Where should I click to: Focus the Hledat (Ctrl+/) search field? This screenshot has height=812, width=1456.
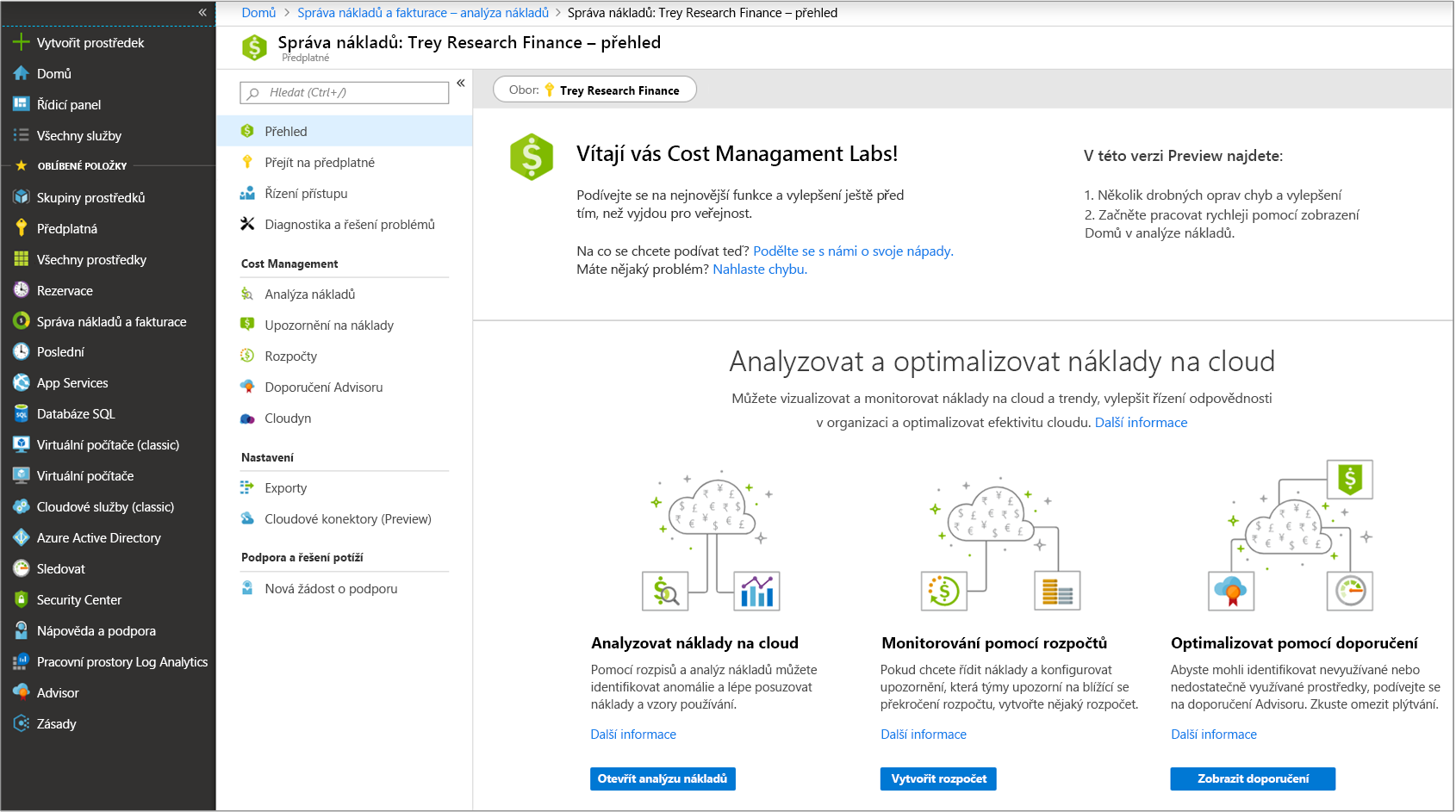tap(345, 92)
